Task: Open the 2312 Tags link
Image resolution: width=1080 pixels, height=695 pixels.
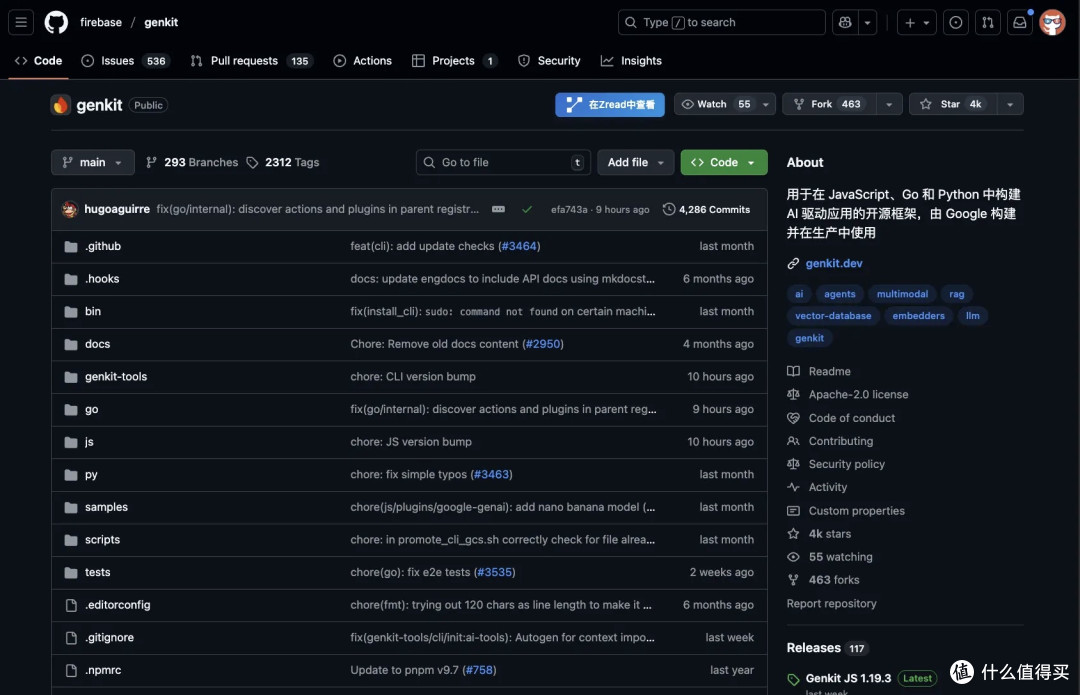Action: tap(283, 163)
